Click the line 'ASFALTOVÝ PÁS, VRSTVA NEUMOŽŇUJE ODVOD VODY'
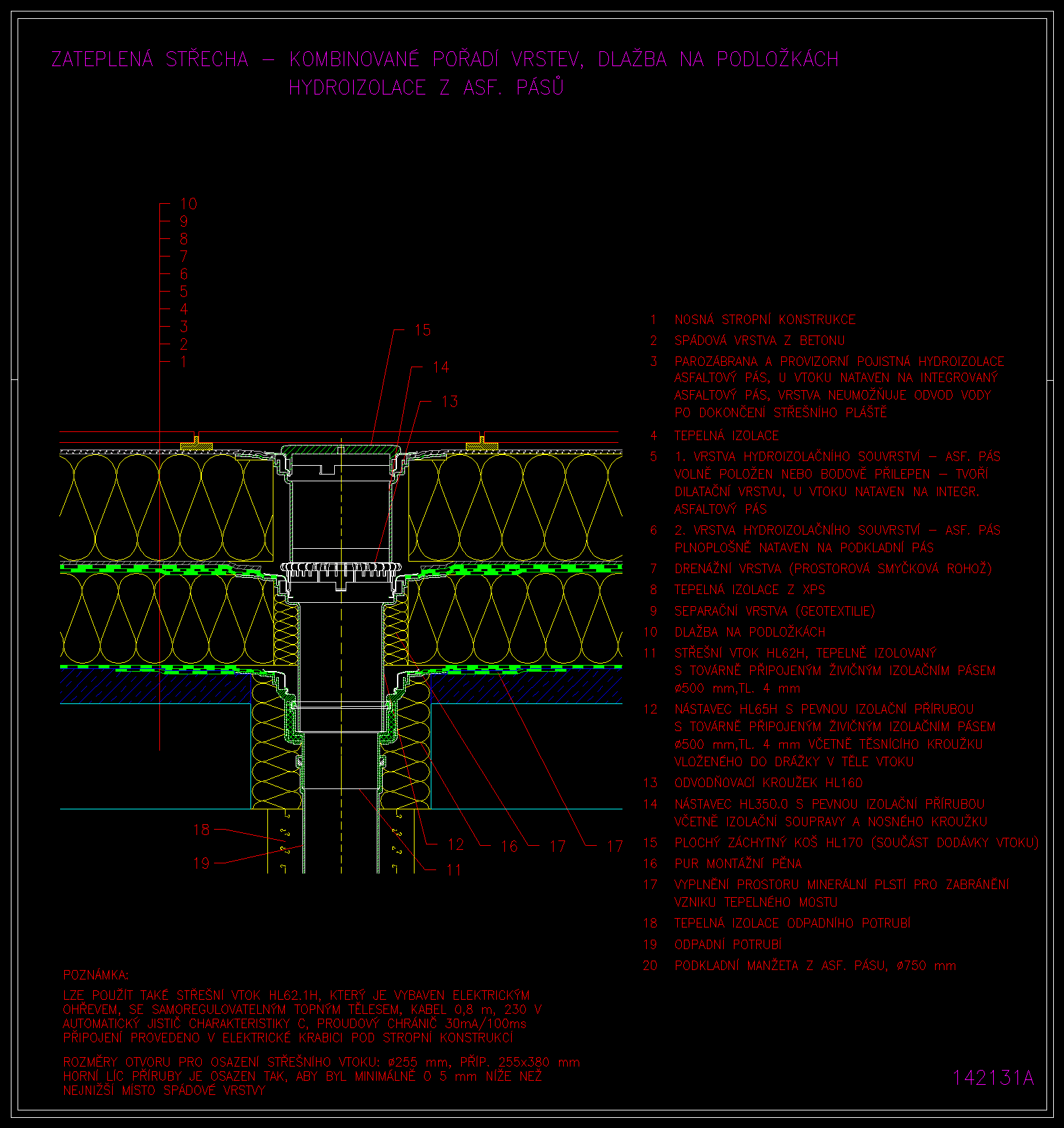This screenshot has height=1128, width=1064. [832, 395]
